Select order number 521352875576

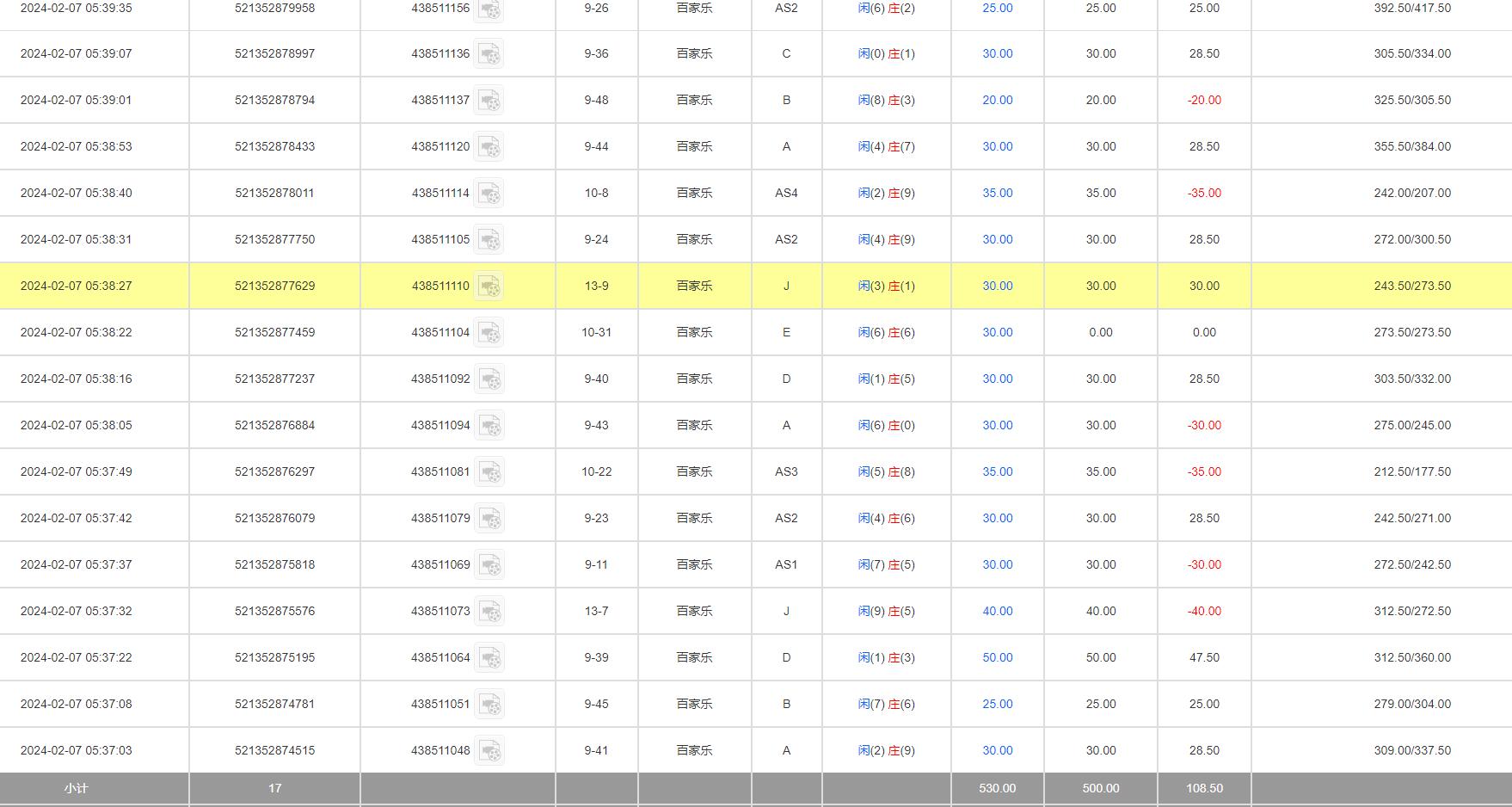click(x=274, y=611)
